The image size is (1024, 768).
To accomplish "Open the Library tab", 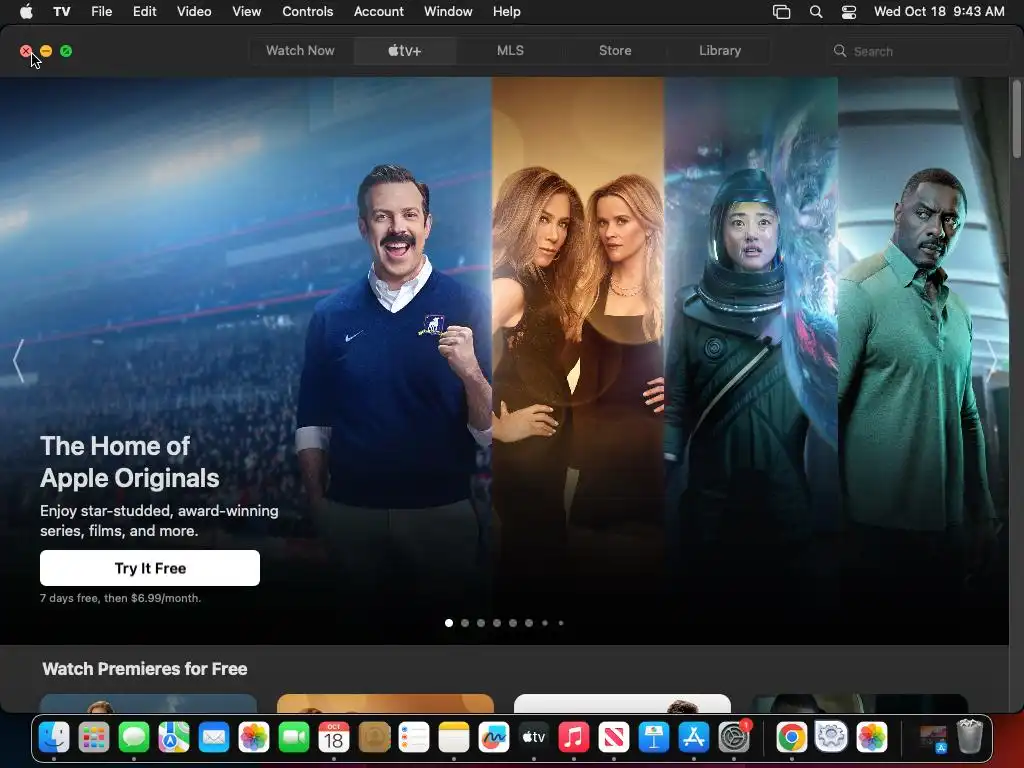I will point(720,50).
